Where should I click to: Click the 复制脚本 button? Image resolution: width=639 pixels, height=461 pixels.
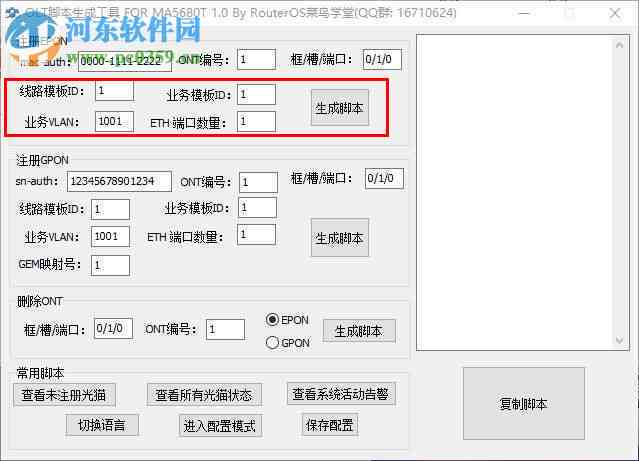524,404
